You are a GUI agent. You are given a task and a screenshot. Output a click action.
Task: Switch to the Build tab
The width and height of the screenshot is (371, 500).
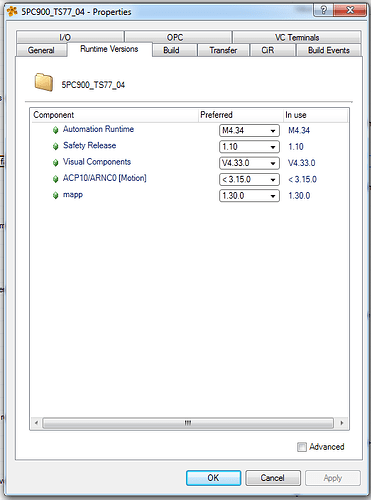coord(174,50)
